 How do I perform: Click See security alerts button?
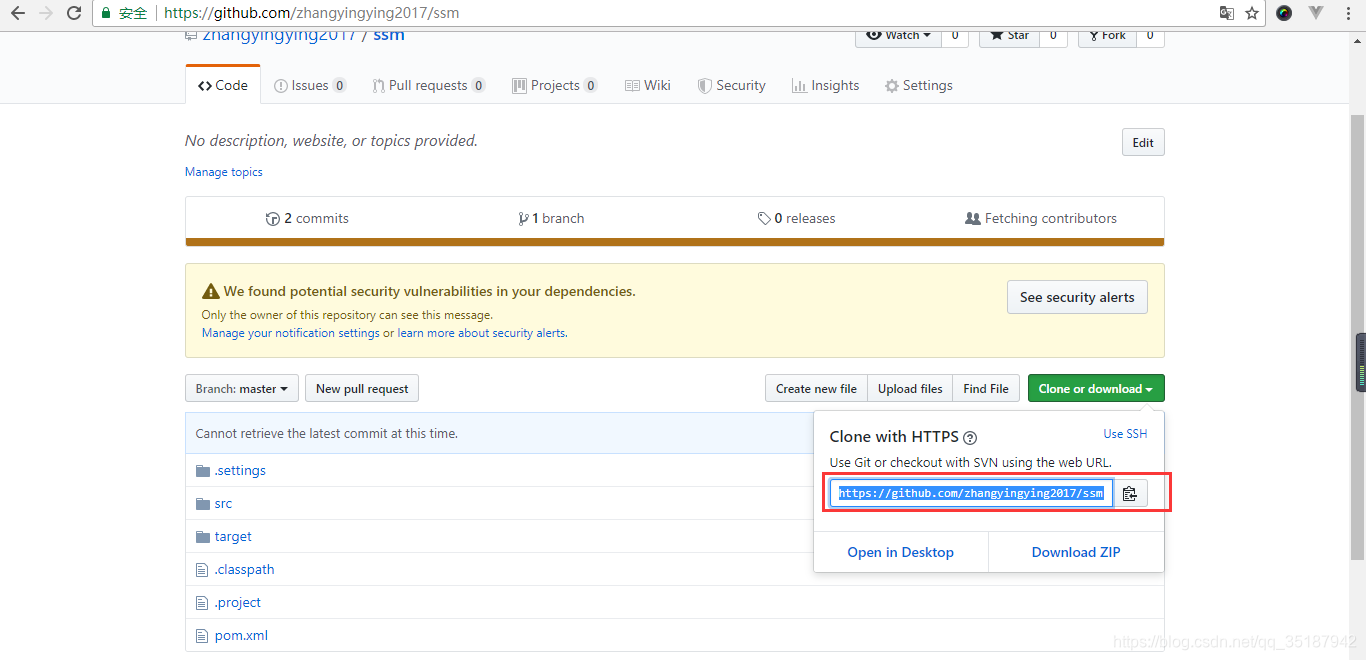click(x=1077, y=297)
